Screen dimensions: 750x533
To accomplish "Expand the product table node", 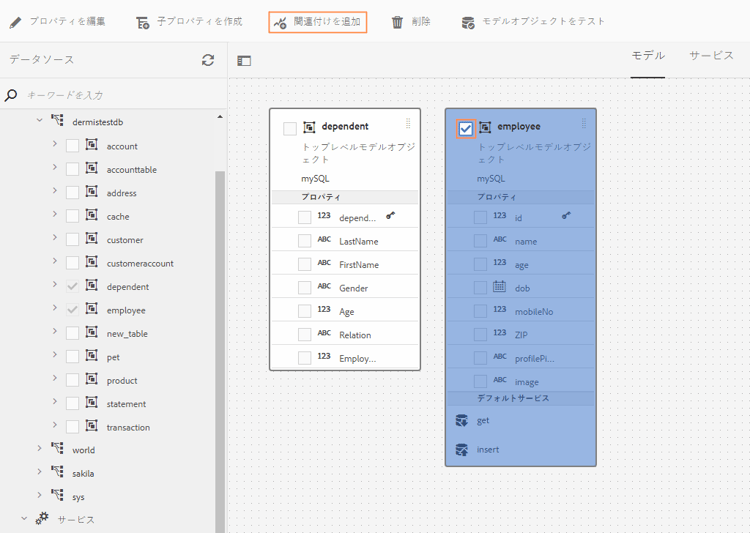I will 55,378.
